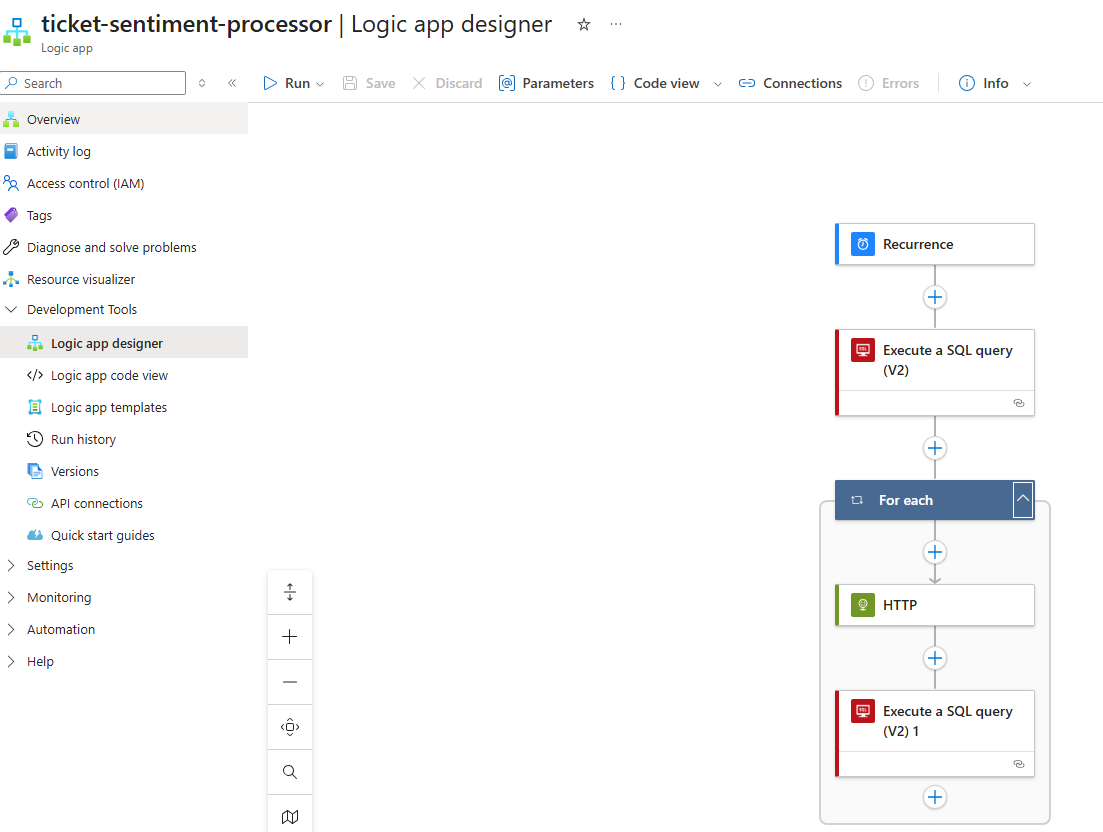Click the sidebar Search box
The width and height of the screenshot is (1103, 832).
pyautogui.click(x=93, y=82)
